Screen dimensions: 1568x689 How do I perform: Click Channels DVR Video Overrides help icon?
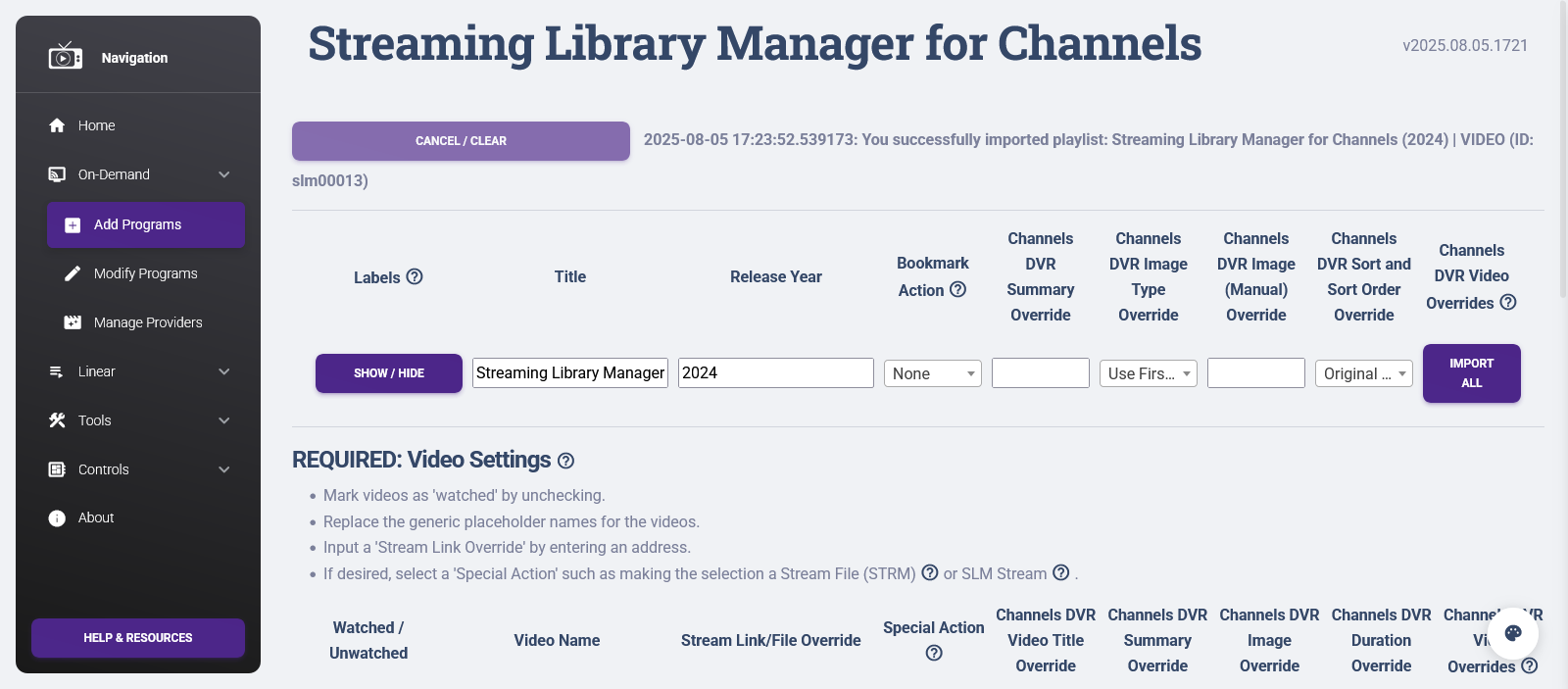[x=1508, y=302]
